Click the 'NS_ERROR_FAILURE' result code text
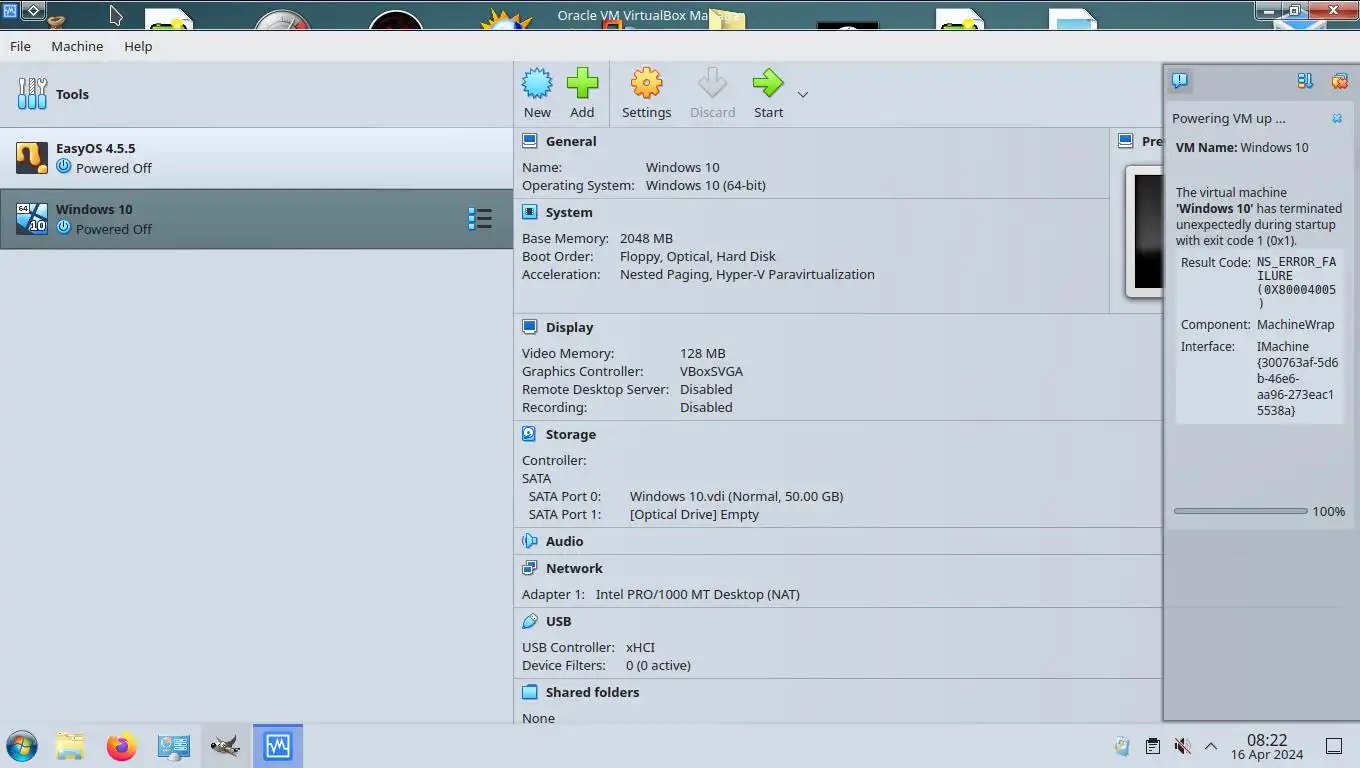The image size is (1360, 768). (1296, 269)
